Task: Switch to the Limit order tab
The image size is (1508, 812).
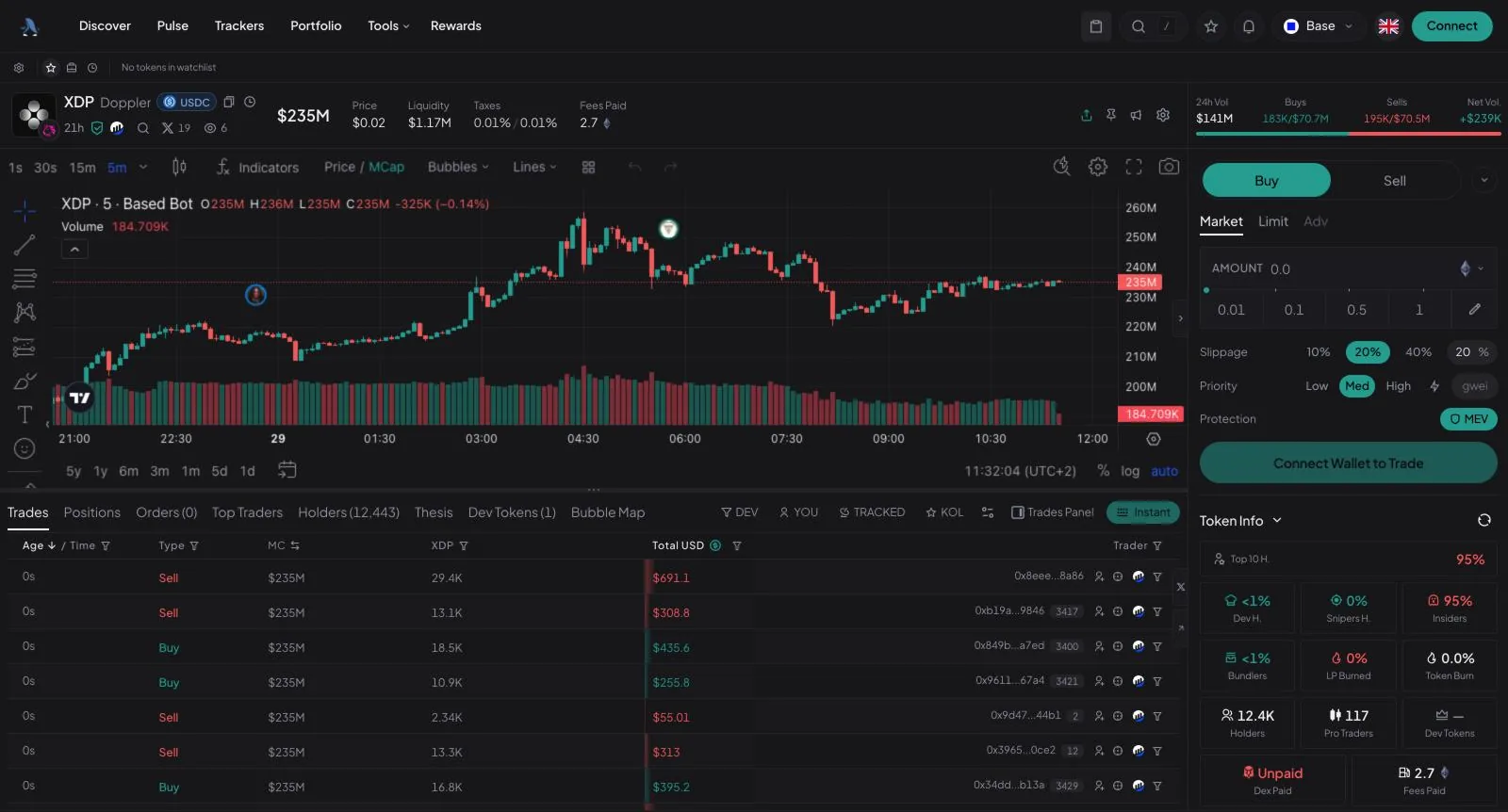Action: [x=1272, y=221]
